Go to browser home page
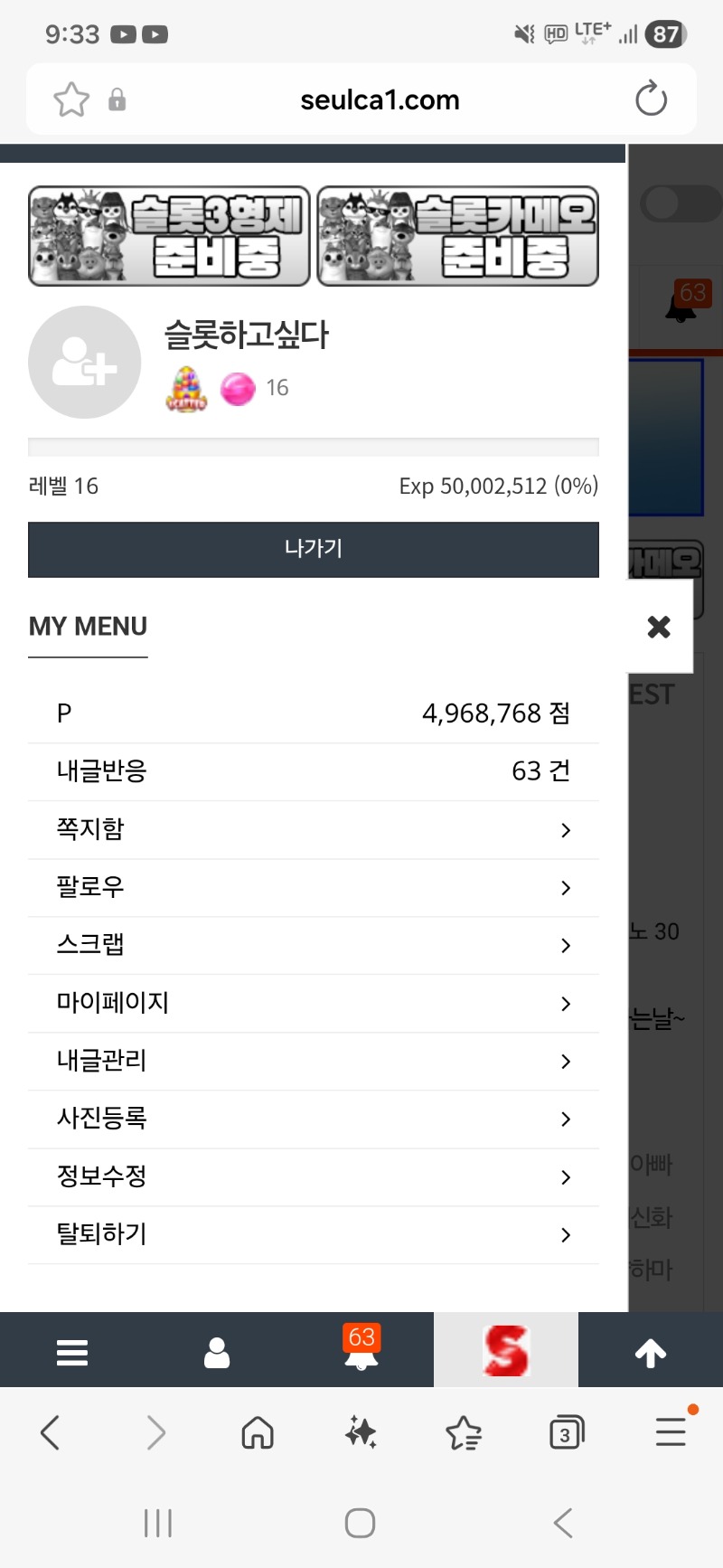Image resolution: width=723 pixels, height=1568 pixels. (x=258, y=1432)
